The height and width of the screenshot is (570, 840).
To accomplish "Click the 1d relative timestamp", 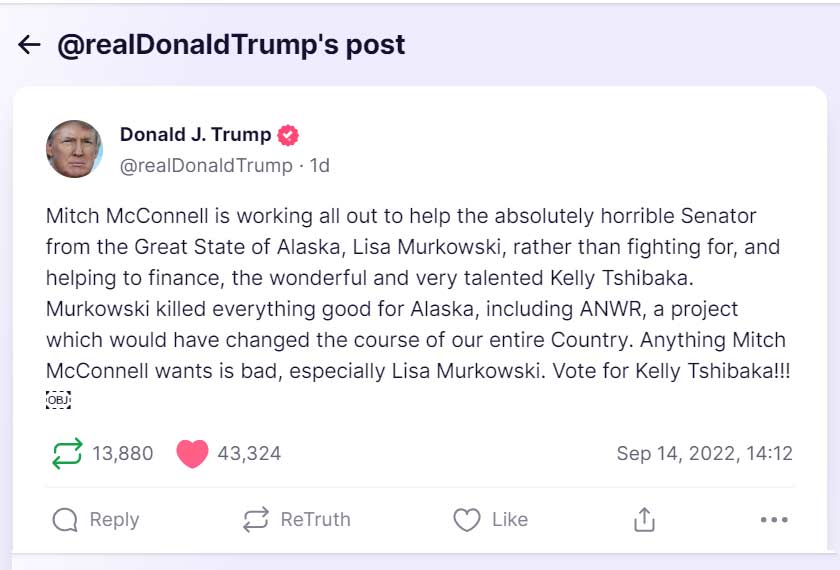I will tap(320, 165).
